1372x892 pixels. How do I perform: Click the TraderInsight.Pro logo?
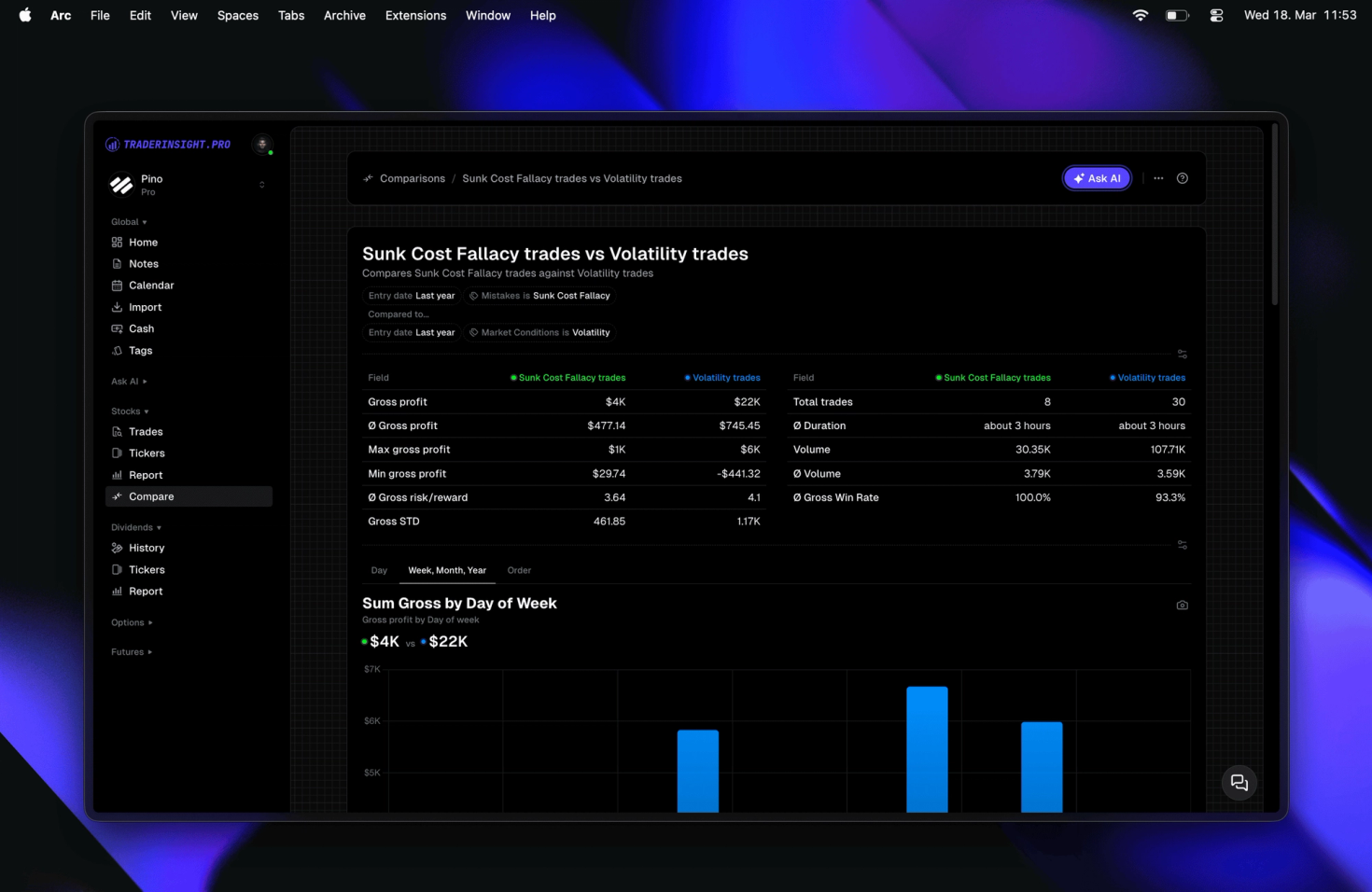pos(168,145)
